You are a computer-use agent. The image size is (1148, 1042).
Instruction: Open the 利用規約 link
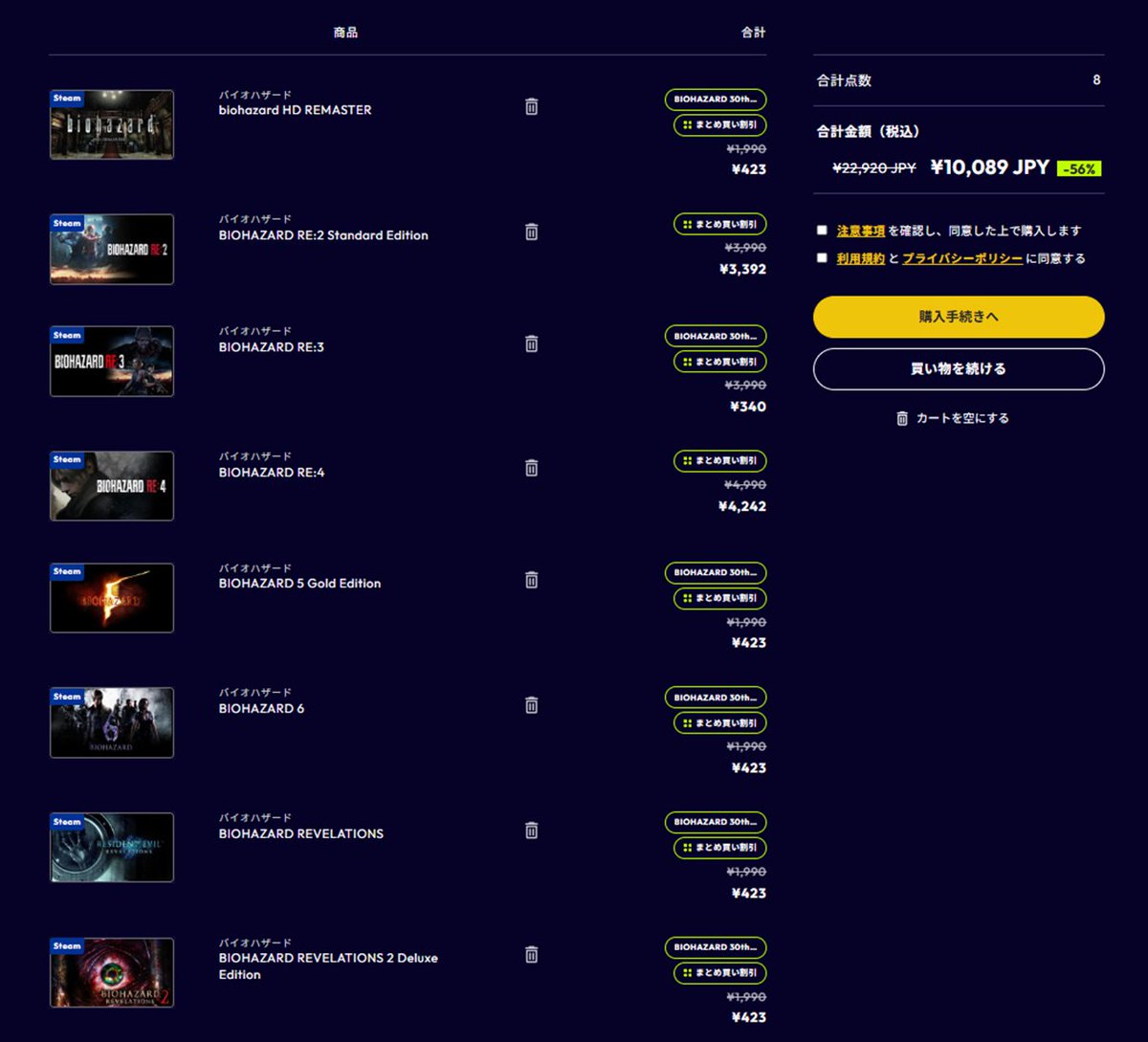coord(861,258)
